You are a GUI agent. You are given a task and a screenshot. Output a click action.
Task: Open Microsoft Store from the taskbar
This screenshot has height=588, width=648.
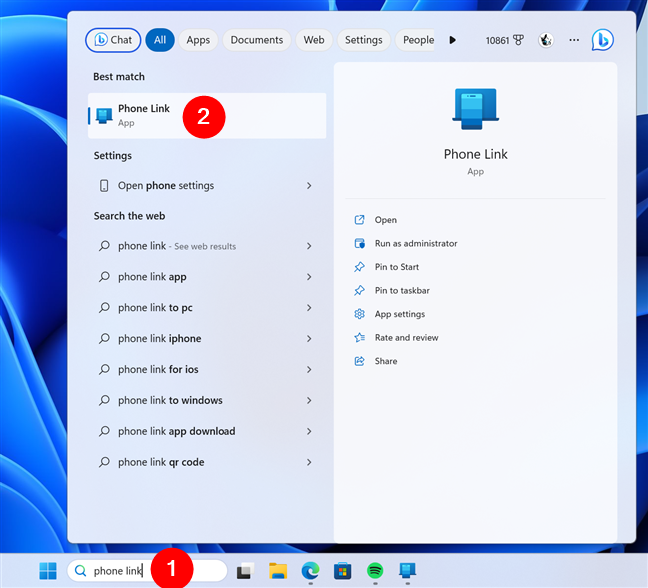point(343,571)
